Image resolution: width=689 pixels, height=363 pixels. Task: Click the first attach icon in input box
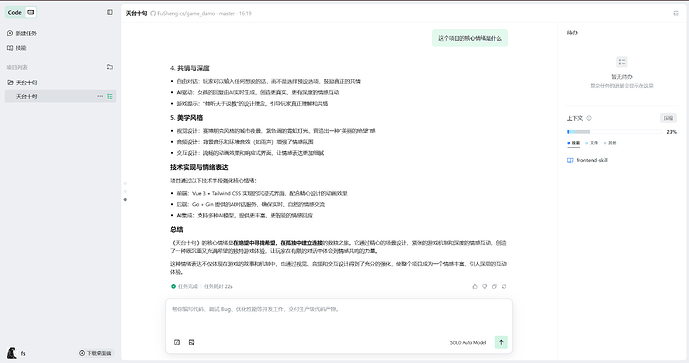coord(177,342)
